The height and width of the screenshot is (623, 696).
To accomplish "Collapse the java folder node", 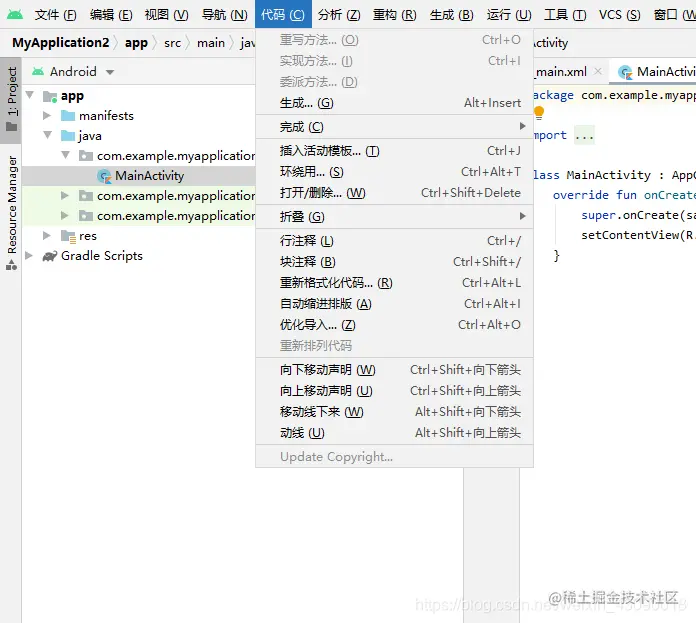I will 47,134.
